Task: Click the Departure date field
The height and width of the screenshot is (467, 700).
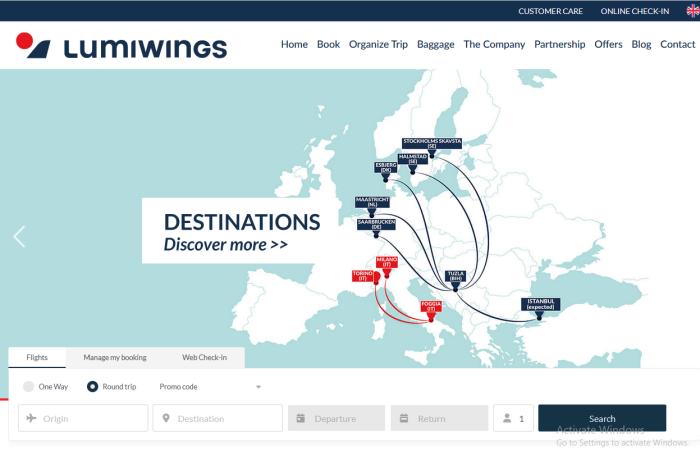Action: tap(337, 418)
